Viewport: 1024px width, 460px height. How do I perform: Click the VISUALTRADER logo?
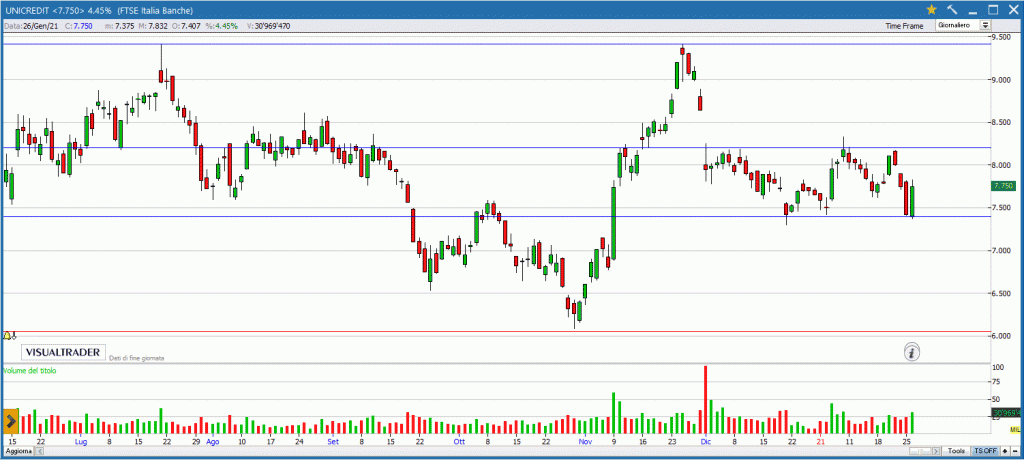click(x=63, y=352)
